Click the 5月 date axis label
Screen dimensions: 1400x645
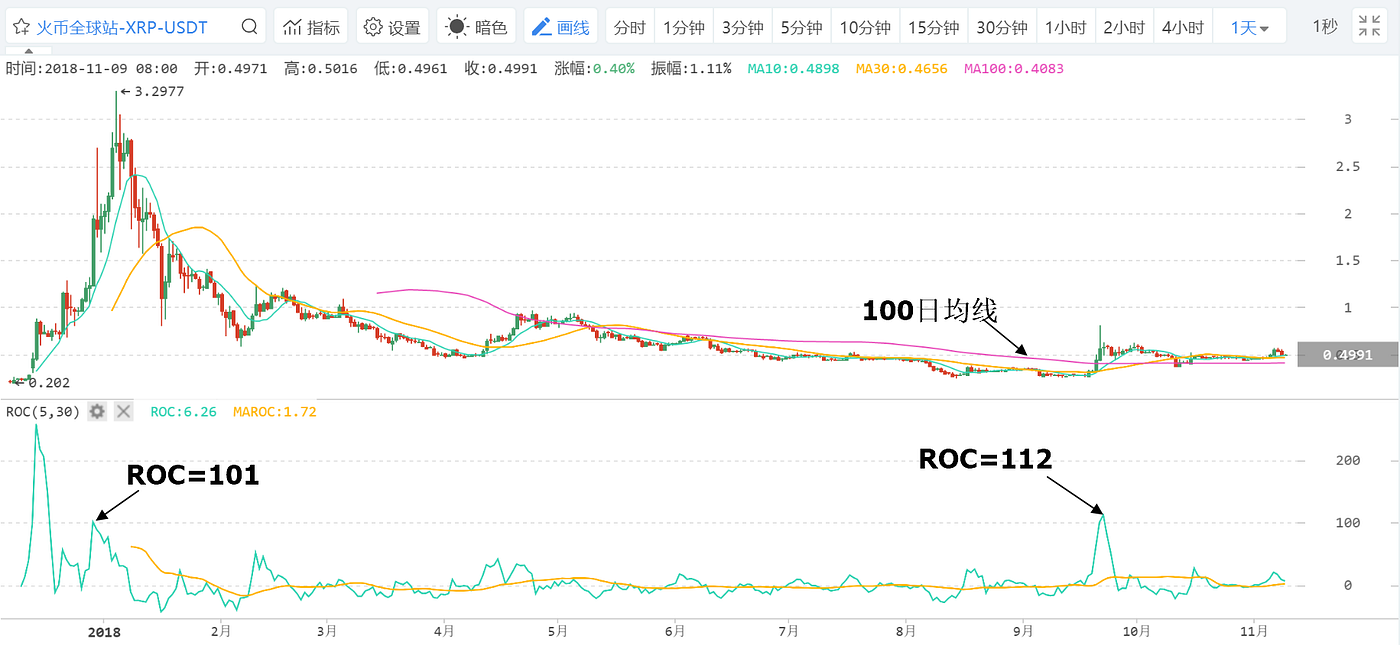558,632
